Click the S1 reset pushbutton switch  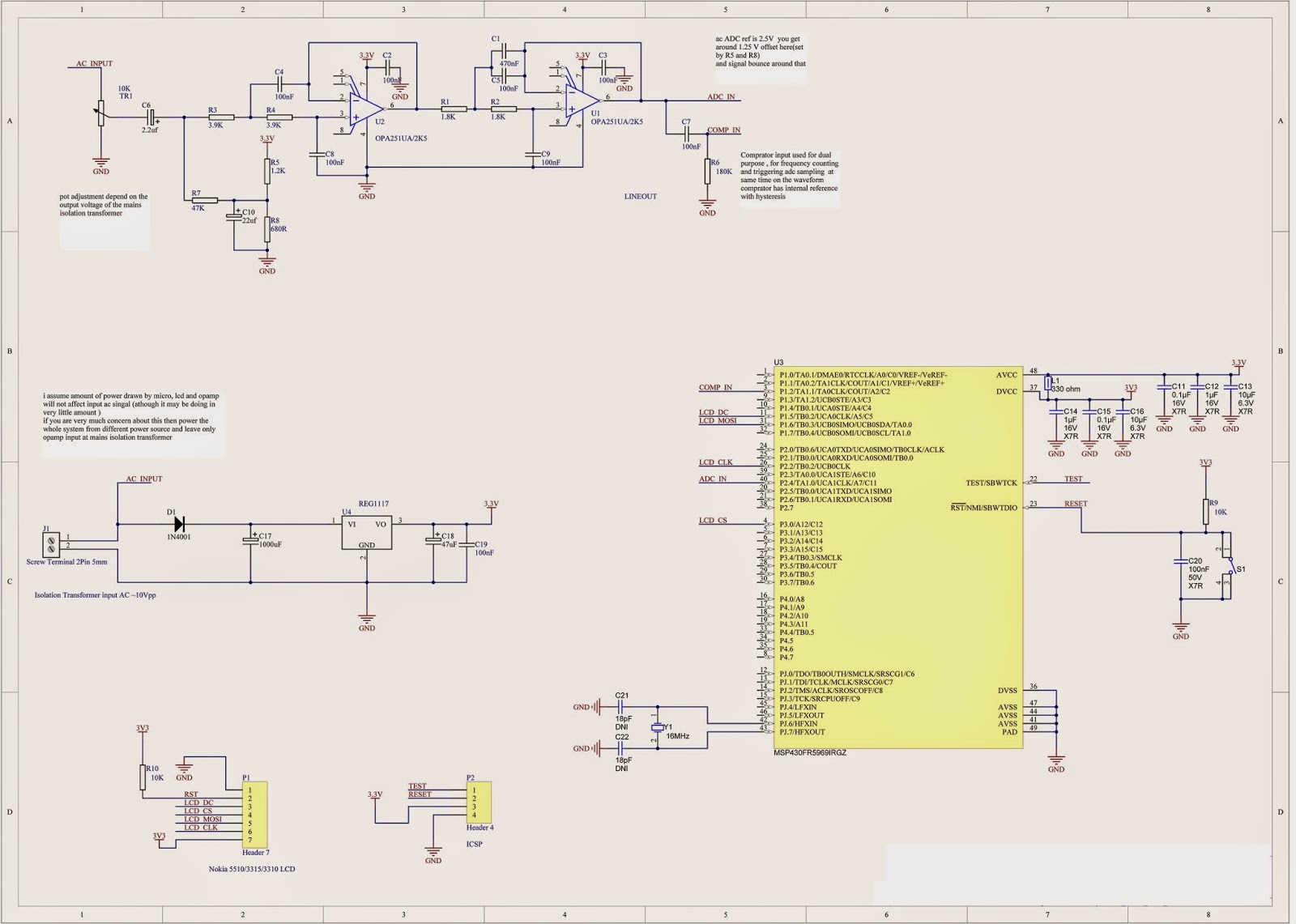tap(1226, 565)
